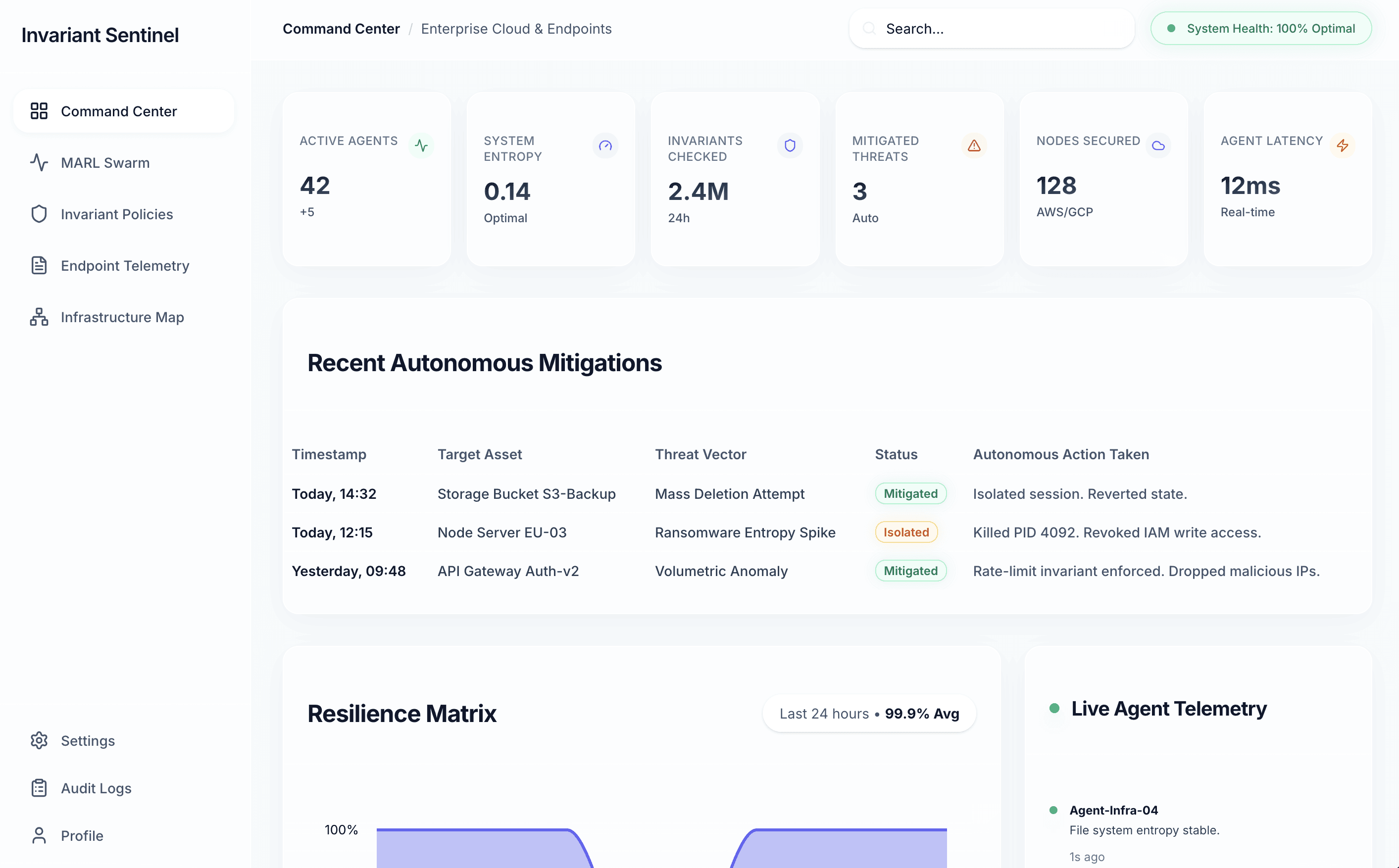Select the Enterprise Cloud & Endpoints breadcrumb
Viewport: 1399px width, 868px height.
pos(516,28)
